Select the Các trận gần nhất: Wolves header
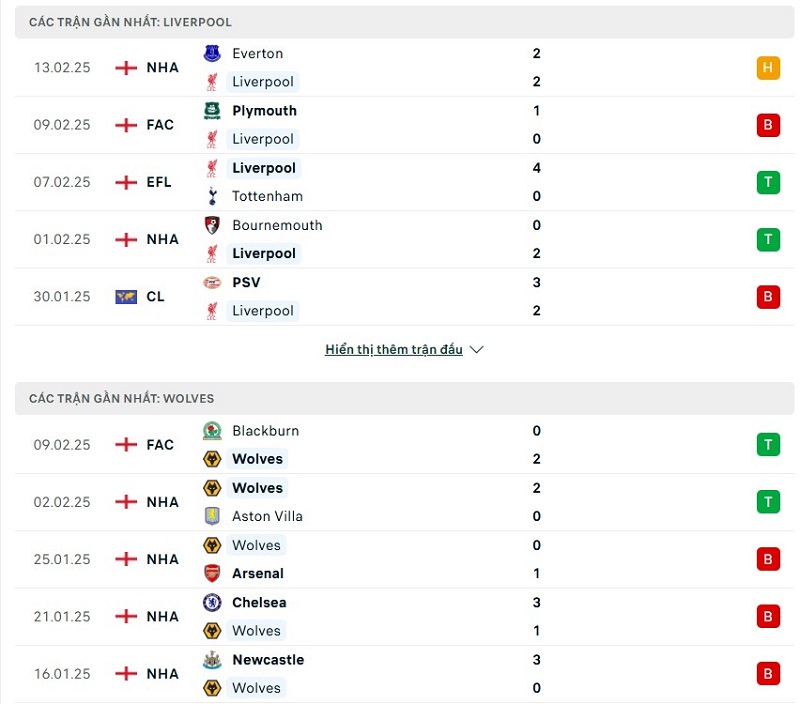Image resolution: width=800 pixels, height=704 pixels. [121, 398]
